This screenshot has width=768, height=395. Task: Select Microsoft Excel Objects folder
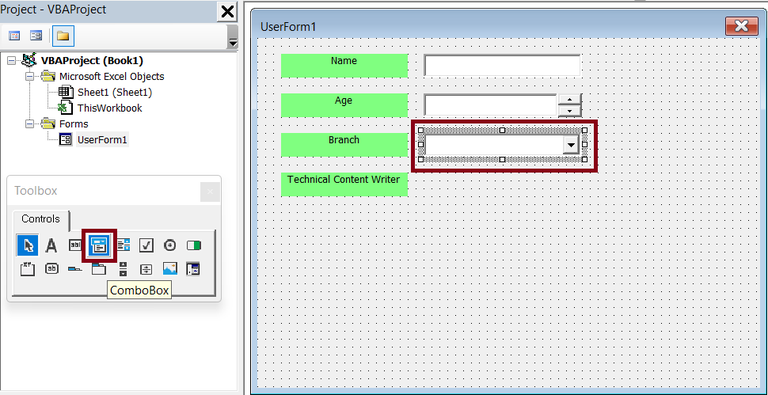click(112, 76)
